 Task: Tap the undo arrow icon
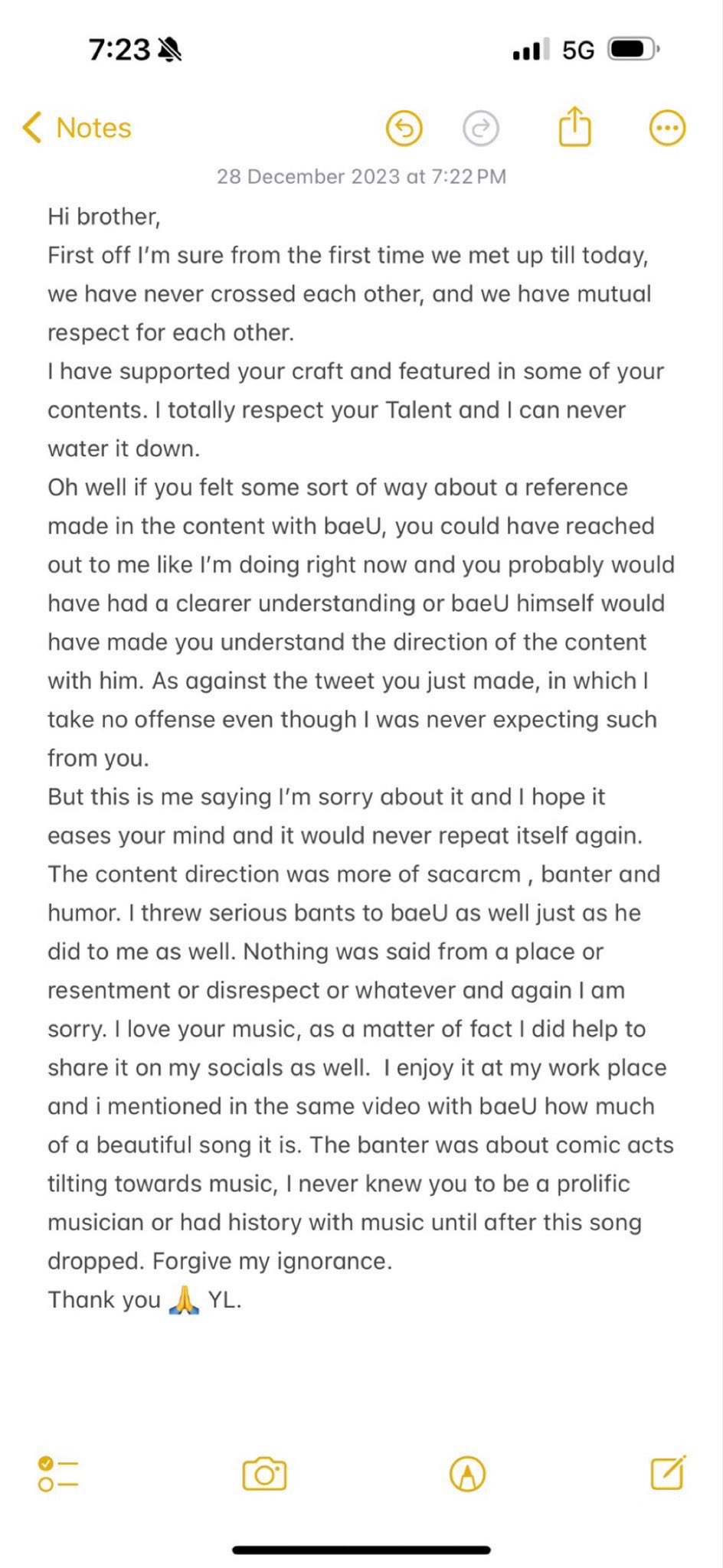404,129
